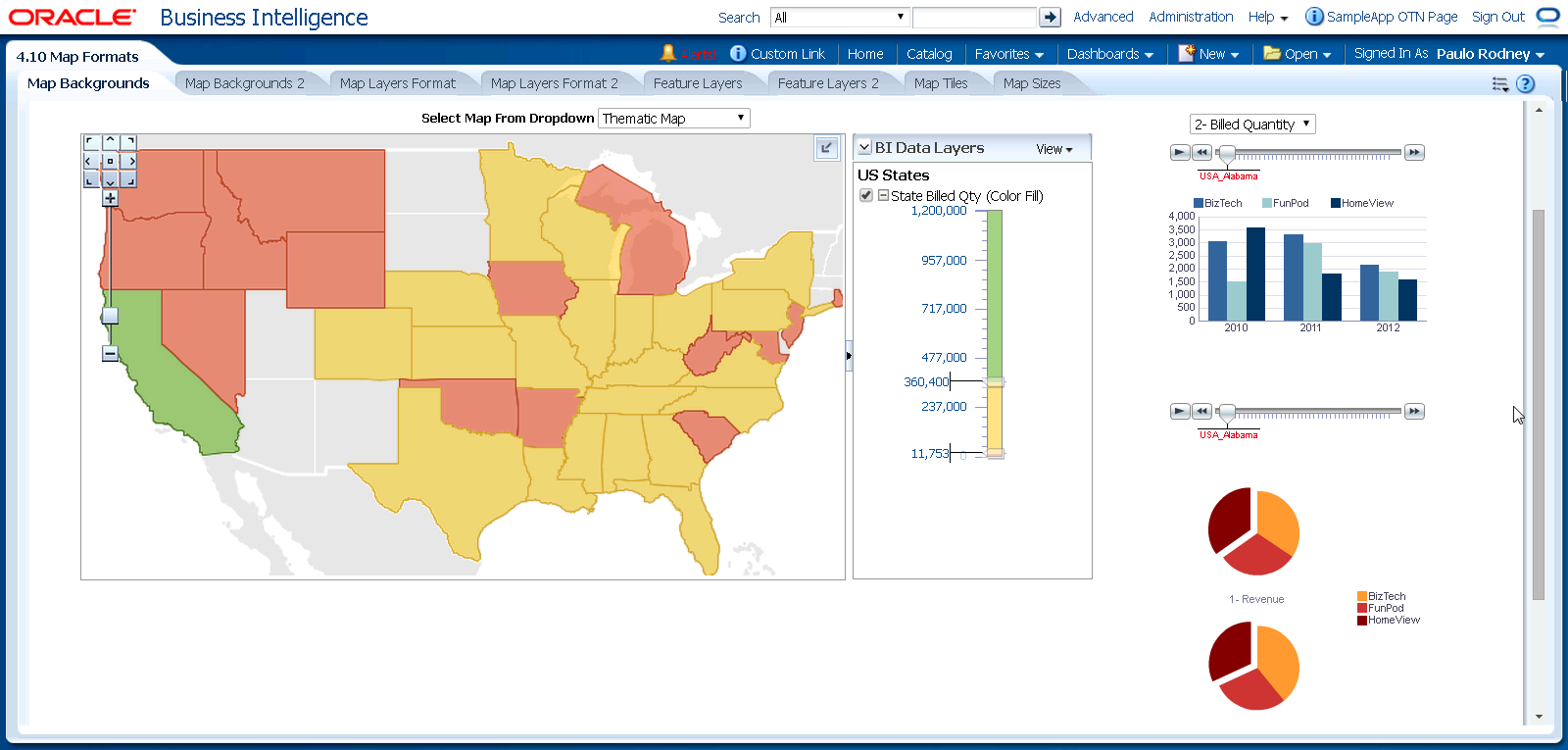
Task: Pan map right with the right arrow
Action: [x=130, y=161]
